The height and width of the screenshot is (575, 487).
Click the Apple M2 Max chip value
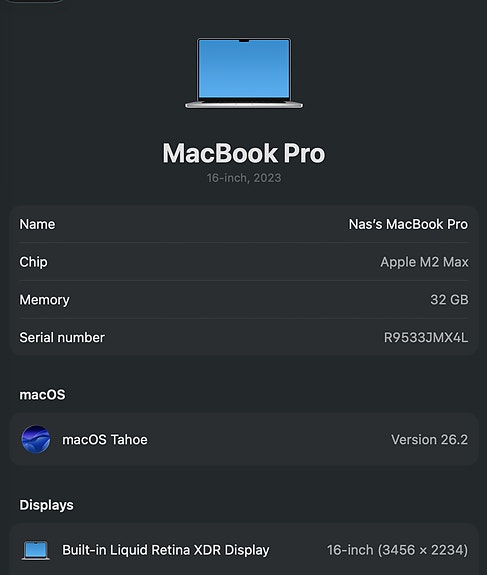424,262
